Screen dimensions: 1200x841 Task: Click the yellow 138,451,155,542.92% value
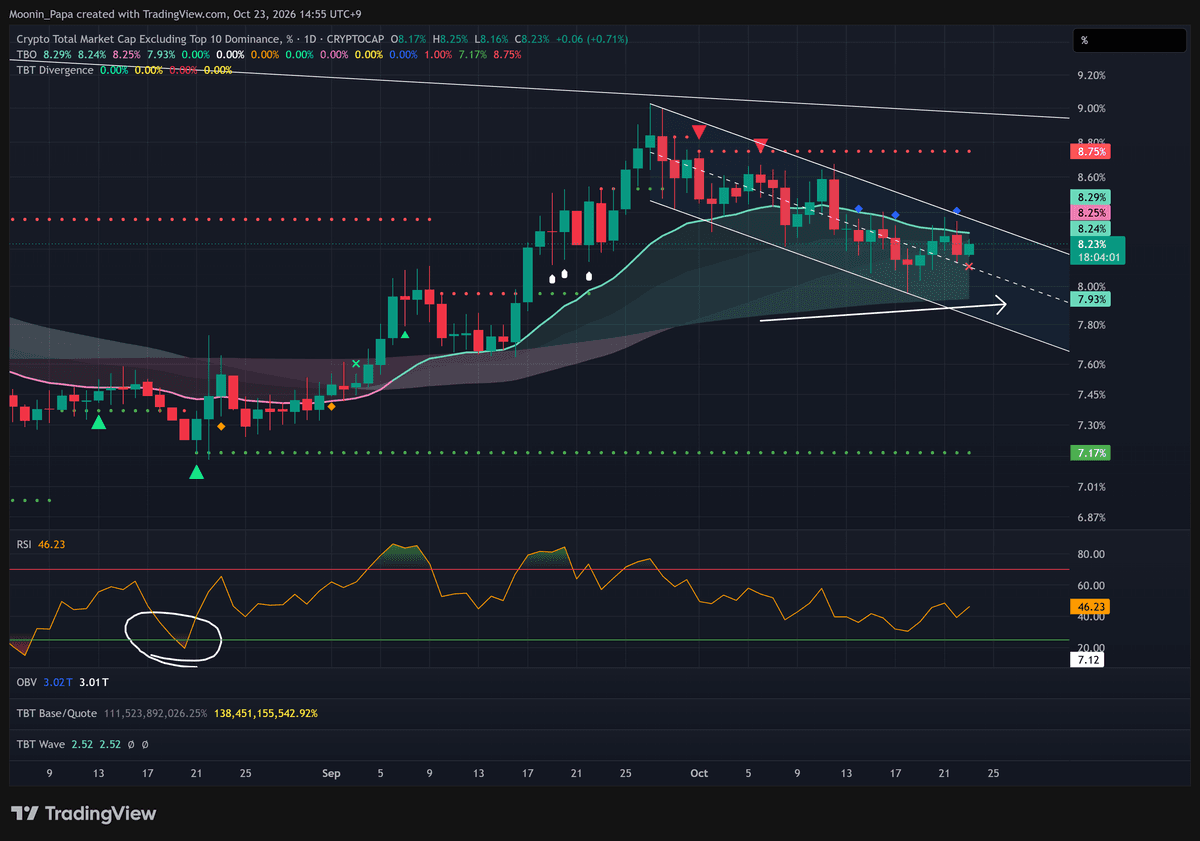tap(266, 713)
